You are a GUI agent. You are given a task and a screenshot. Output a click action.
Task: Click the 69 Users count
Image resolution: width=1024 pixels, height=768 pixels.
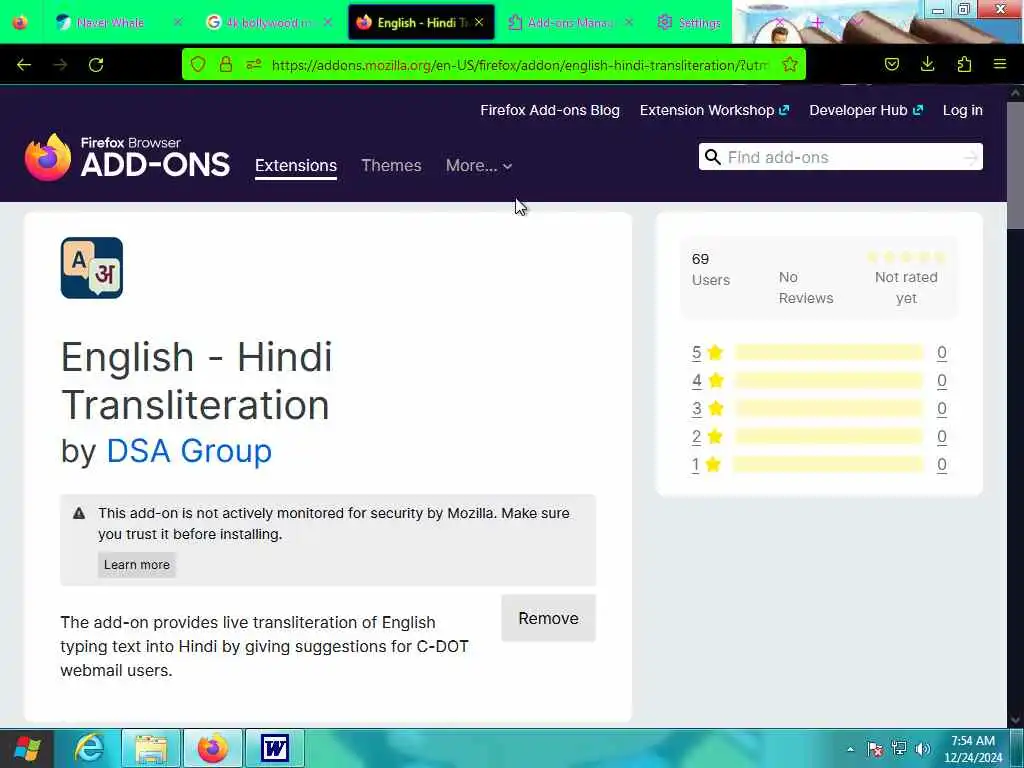coord(711,269)
